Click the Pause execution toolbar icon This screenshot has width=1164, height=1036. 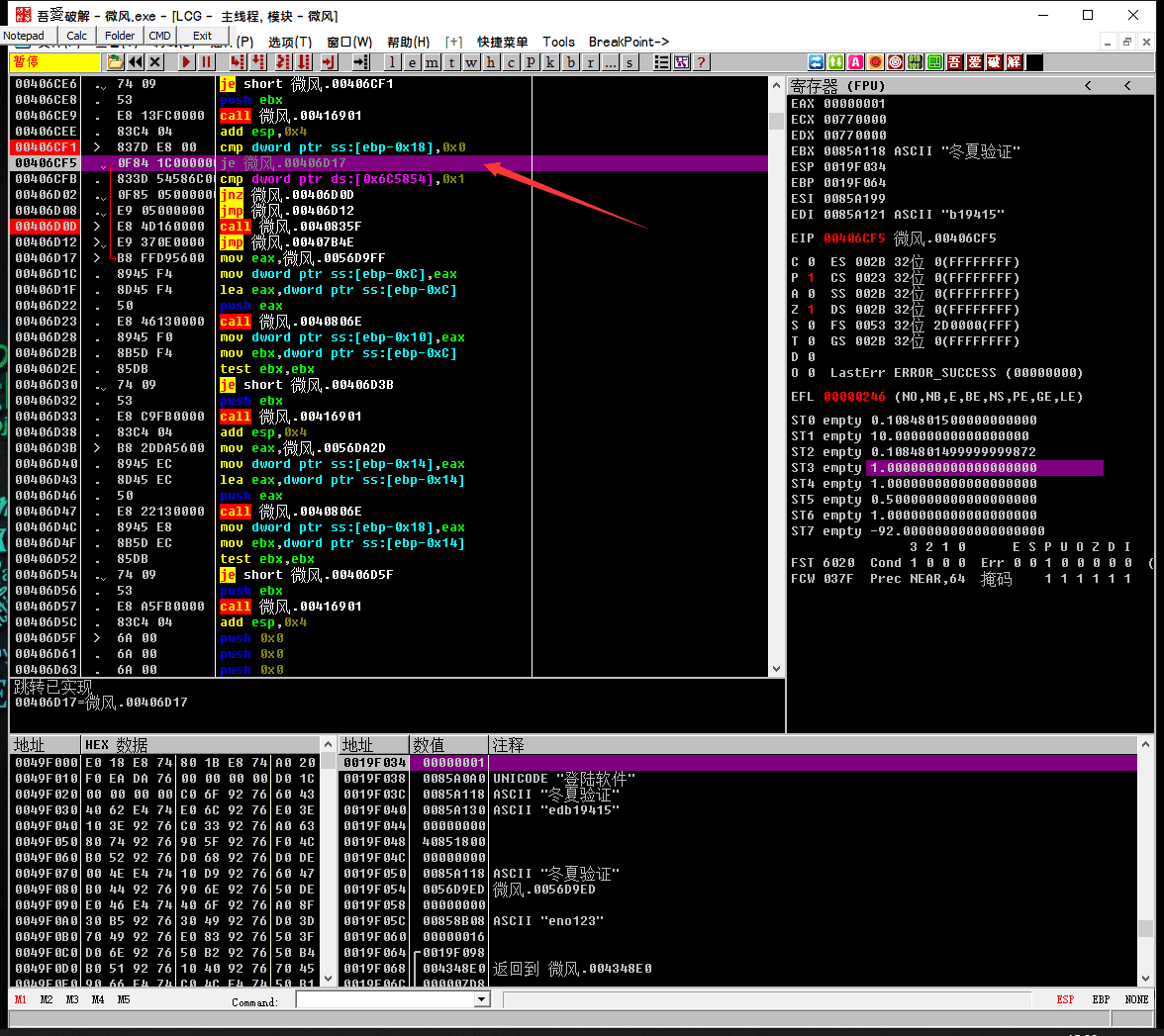pyautogui.click(x=206, y=62)
